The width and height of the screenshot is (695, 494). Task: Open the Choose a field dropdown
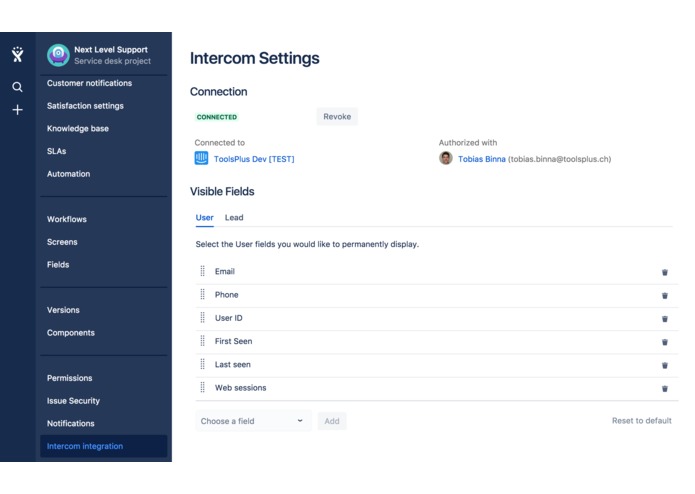pos(253,421)
